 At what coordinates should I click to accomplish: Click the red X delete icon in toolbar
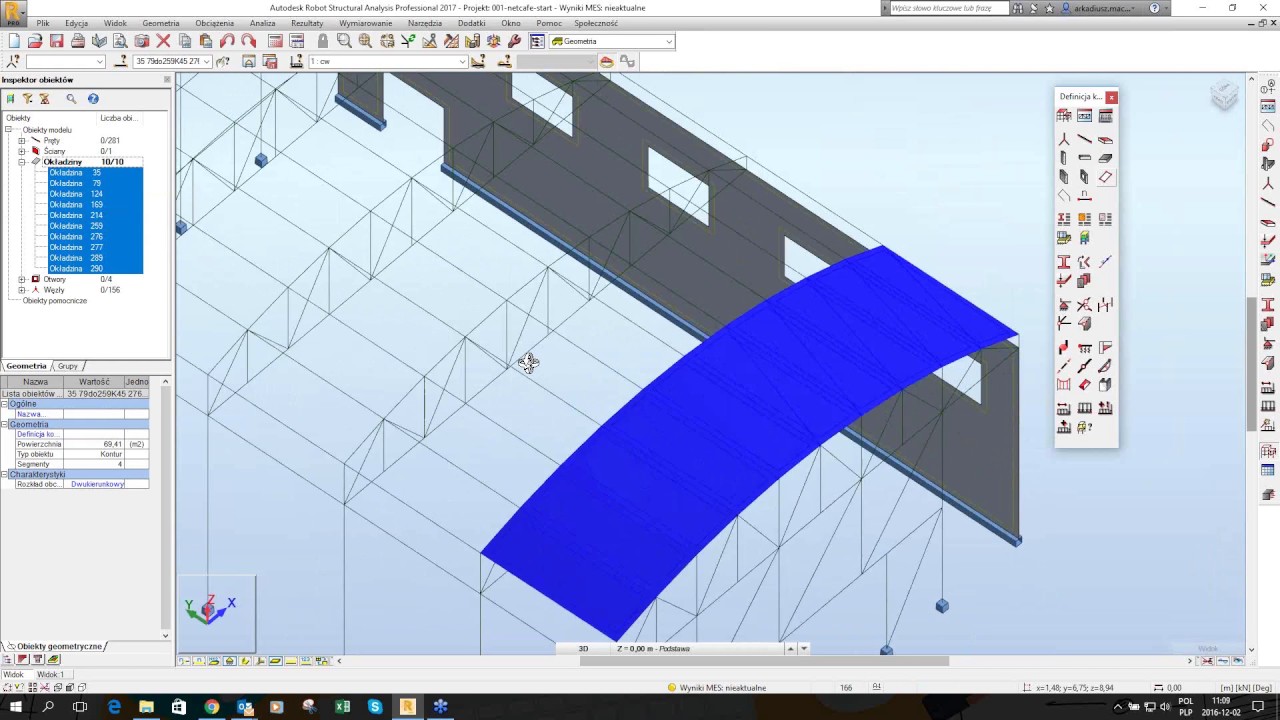point(163,41)
